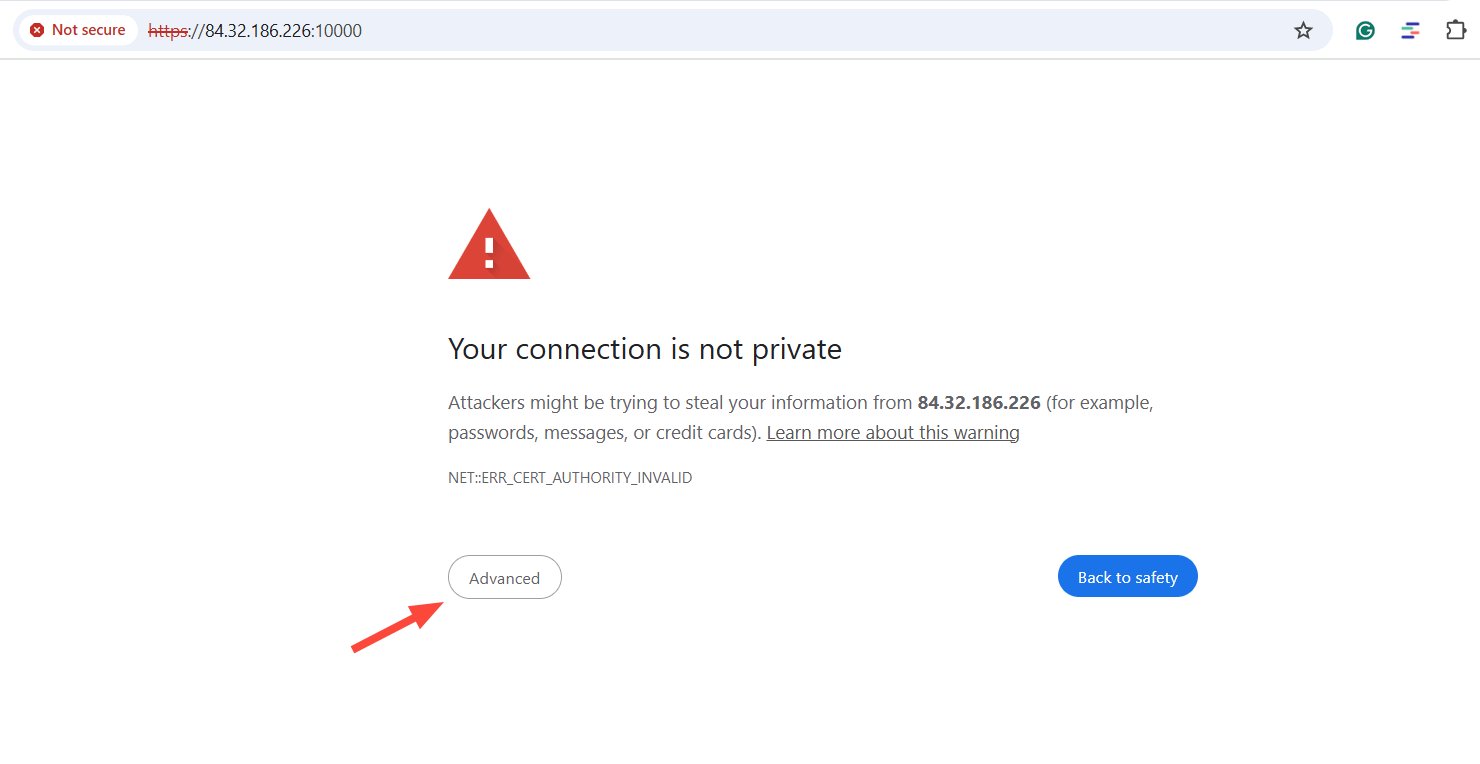Image resolution: width=1480 pixels, height=764 pixels.
Task: Click the red warning triangle illustration
Action: pyautogui.click(x=489, y=243)
